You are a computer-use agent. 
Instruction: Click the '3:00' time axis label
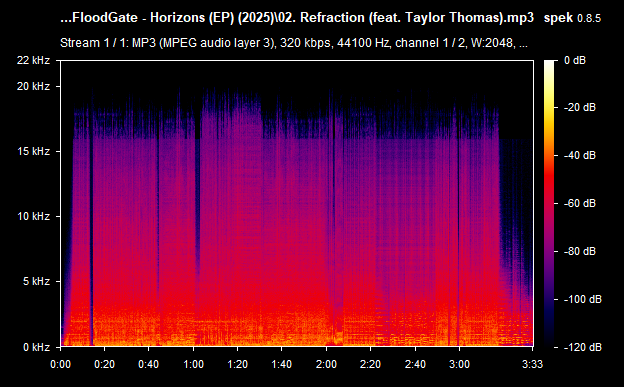[459, 364]
